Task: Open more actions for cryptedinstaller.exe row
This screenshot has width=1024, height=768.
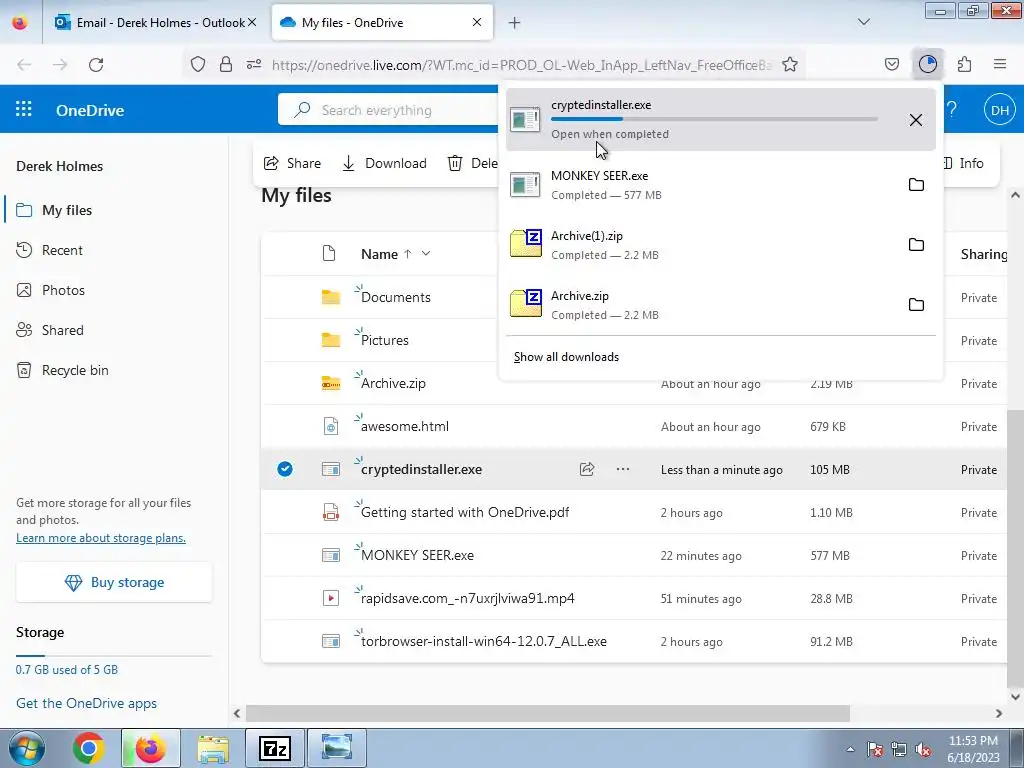Action: [x=623, y=469]
